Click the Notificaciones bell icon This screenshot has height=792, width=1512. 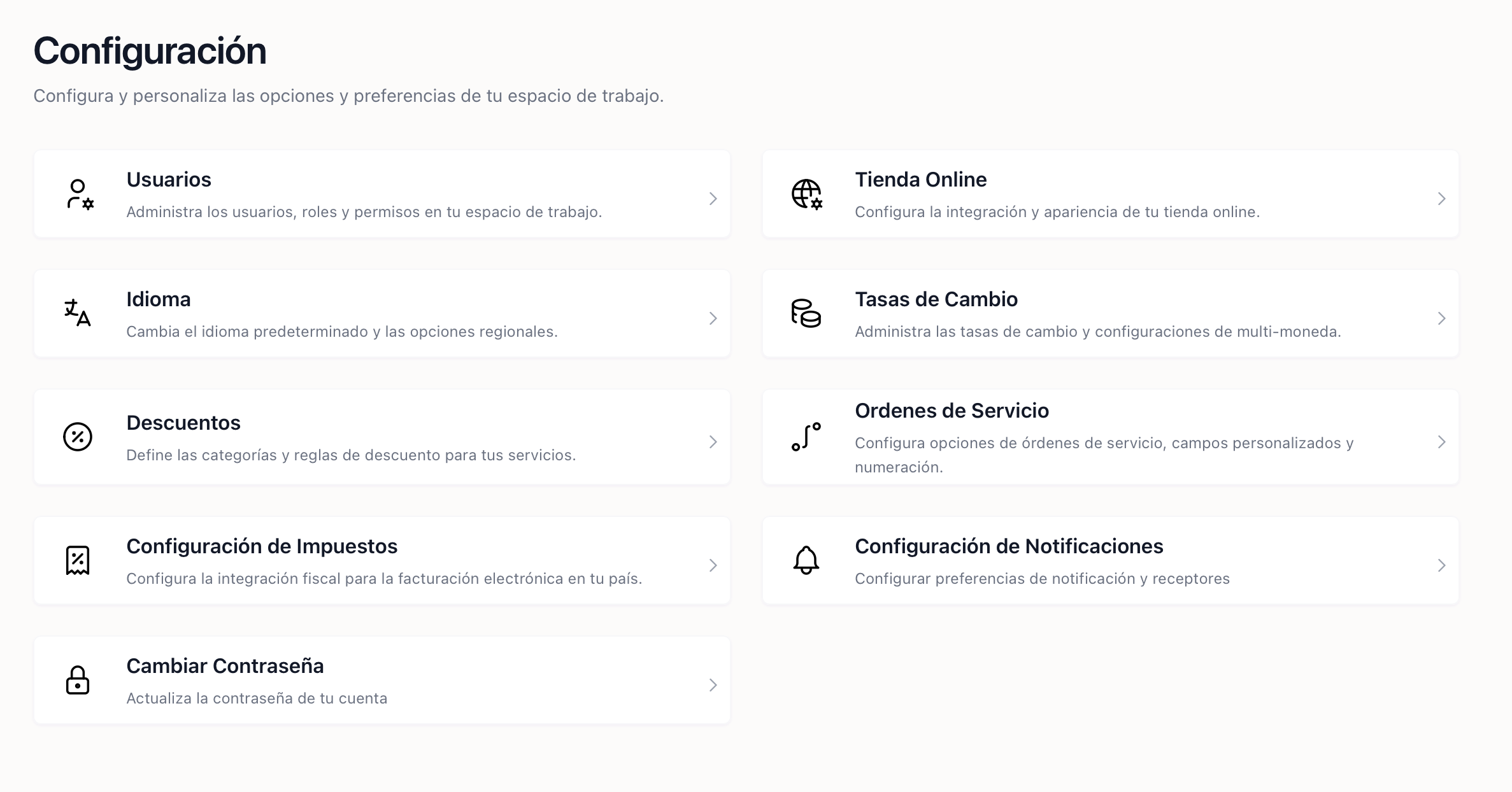(806, 560)
